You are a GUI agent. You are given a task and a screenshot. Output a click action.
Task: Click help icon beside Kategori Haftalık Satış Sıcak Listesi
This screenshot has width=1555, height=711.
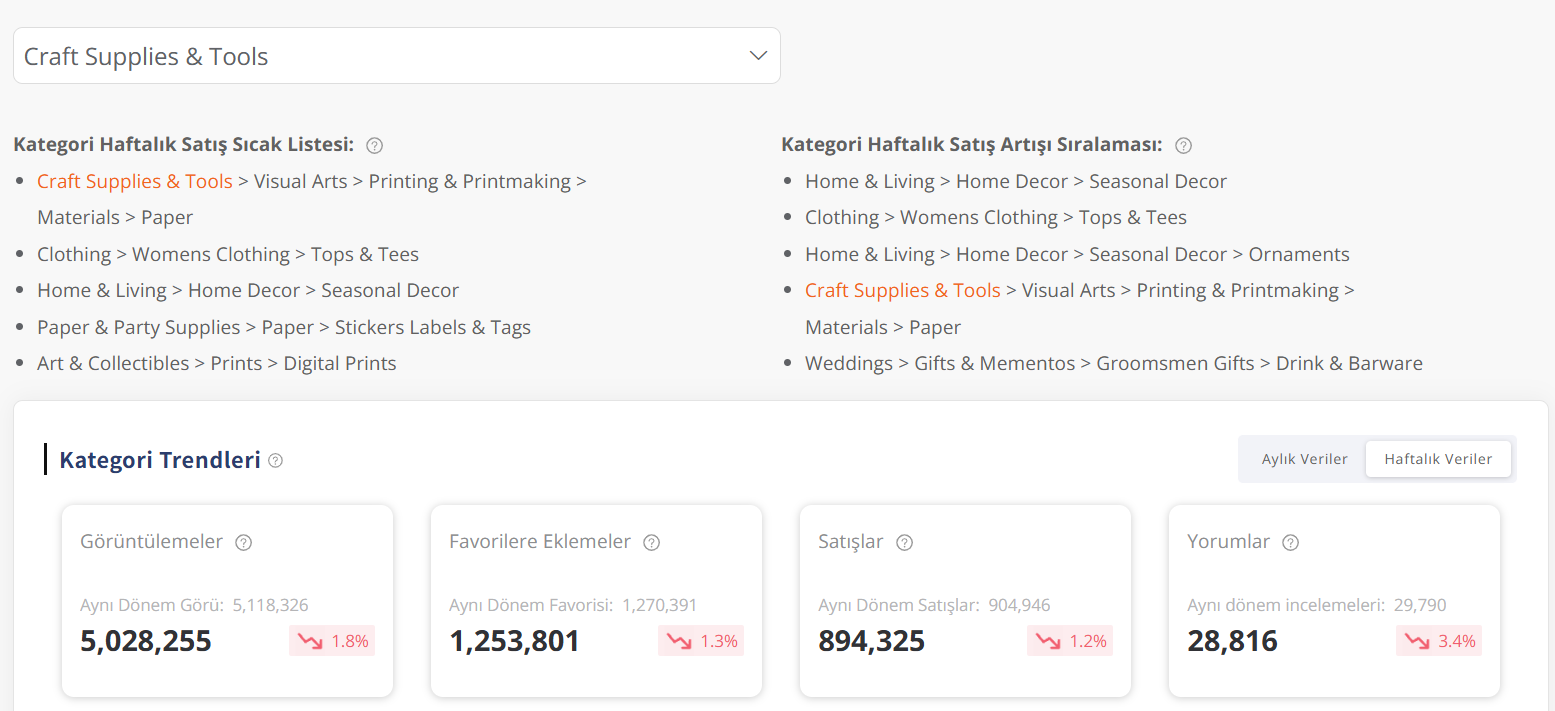point(375,146)
